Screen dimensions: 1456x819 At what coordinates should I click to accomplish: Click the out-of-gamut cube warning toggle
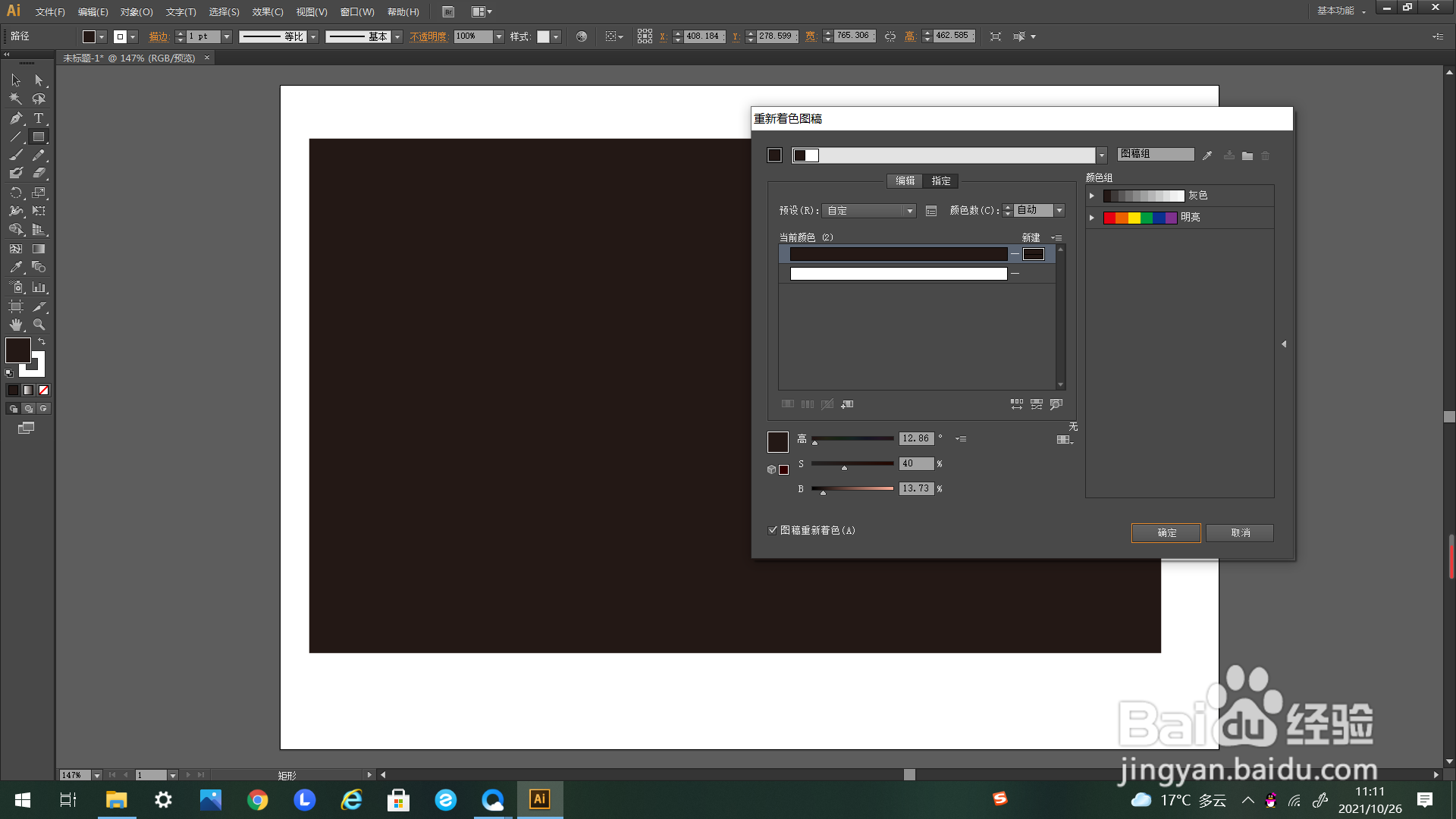[x=771, y=470]
